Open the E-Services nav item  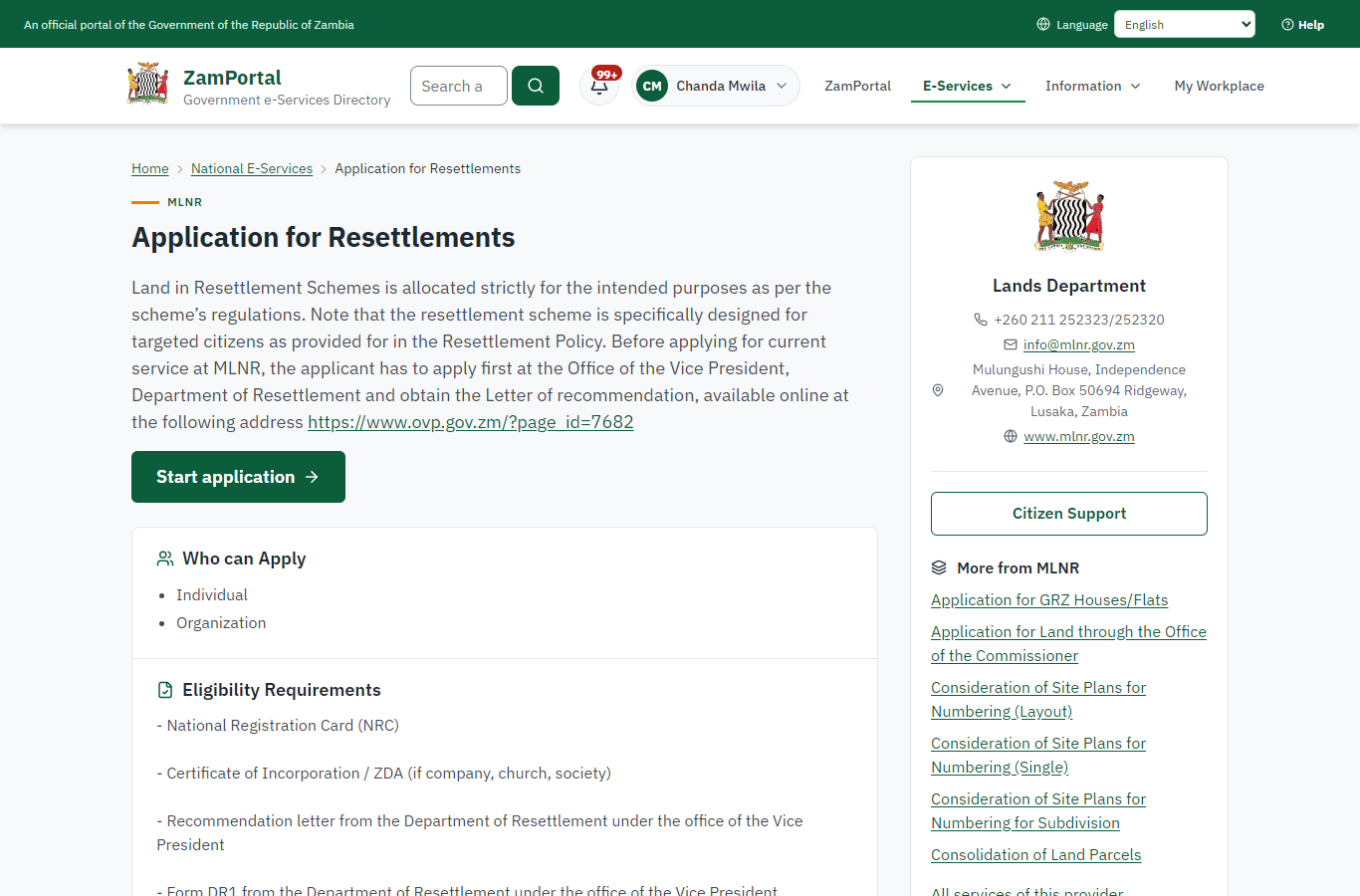pyautogui.click(x=968, y=86)
